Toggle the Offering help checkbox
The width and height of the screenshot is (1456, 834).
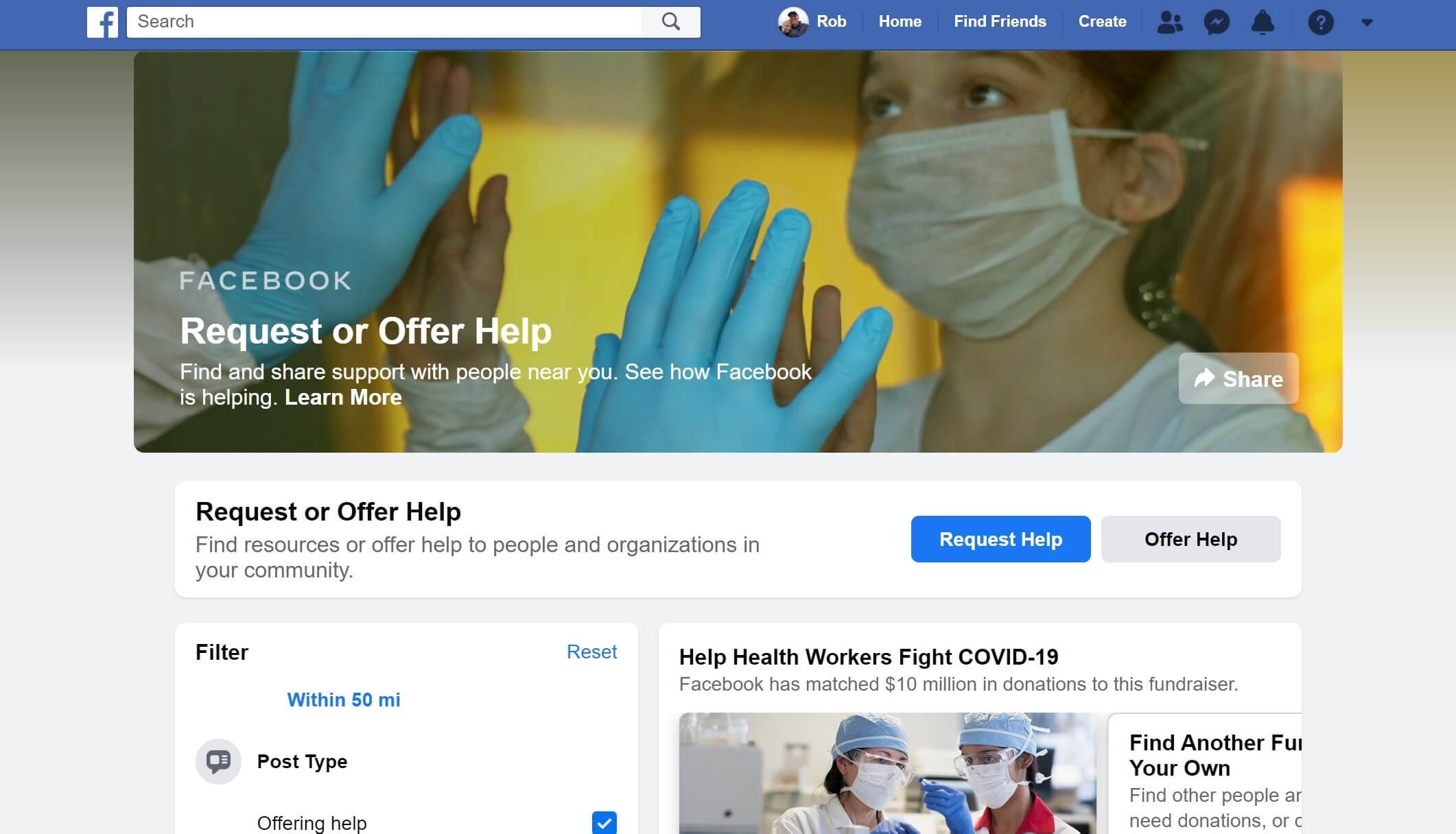pyautogui.click(x=603, y=823)
